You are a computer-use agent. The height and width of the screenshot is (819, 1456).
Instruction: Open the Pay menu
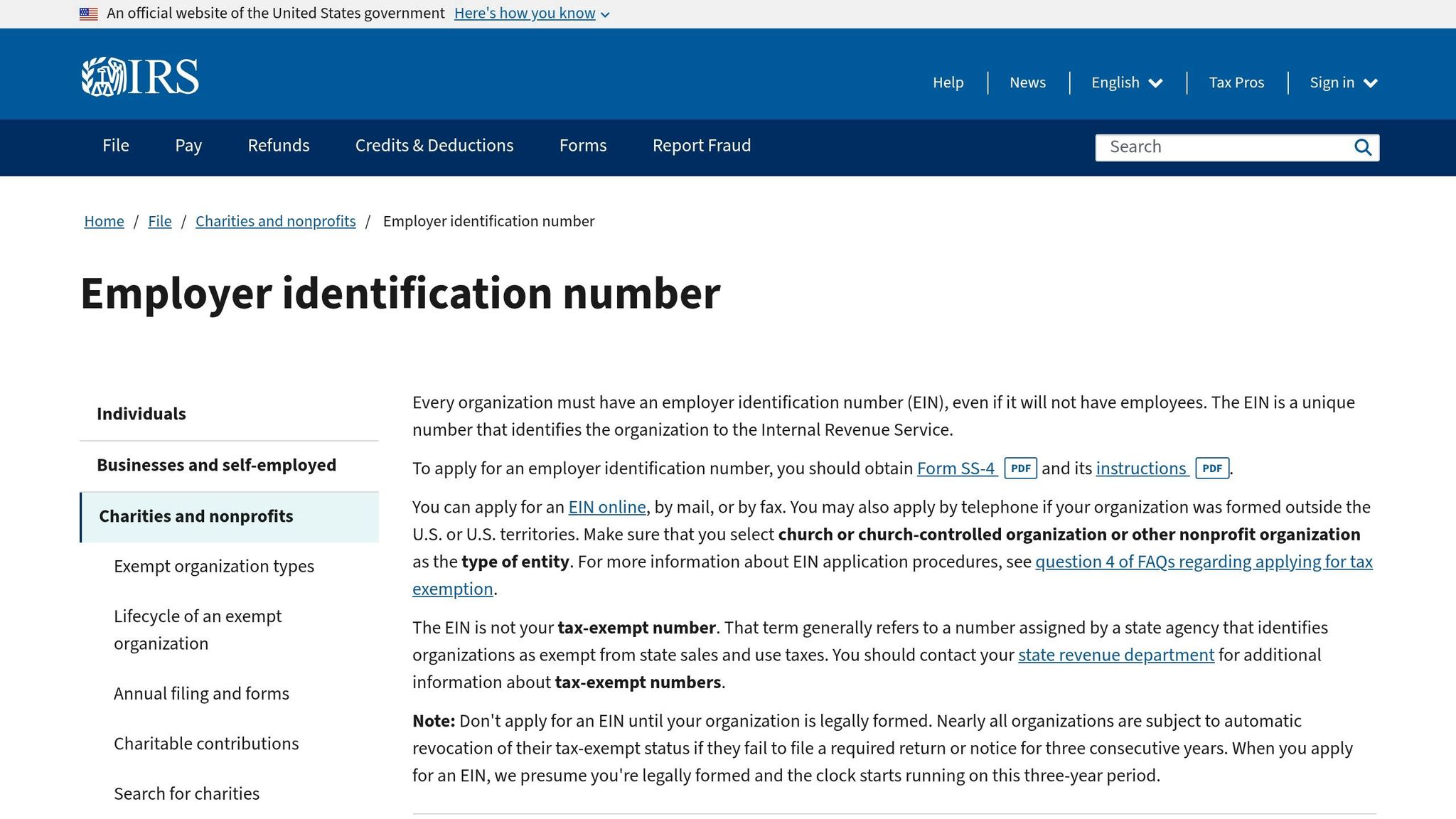[188, 146]
